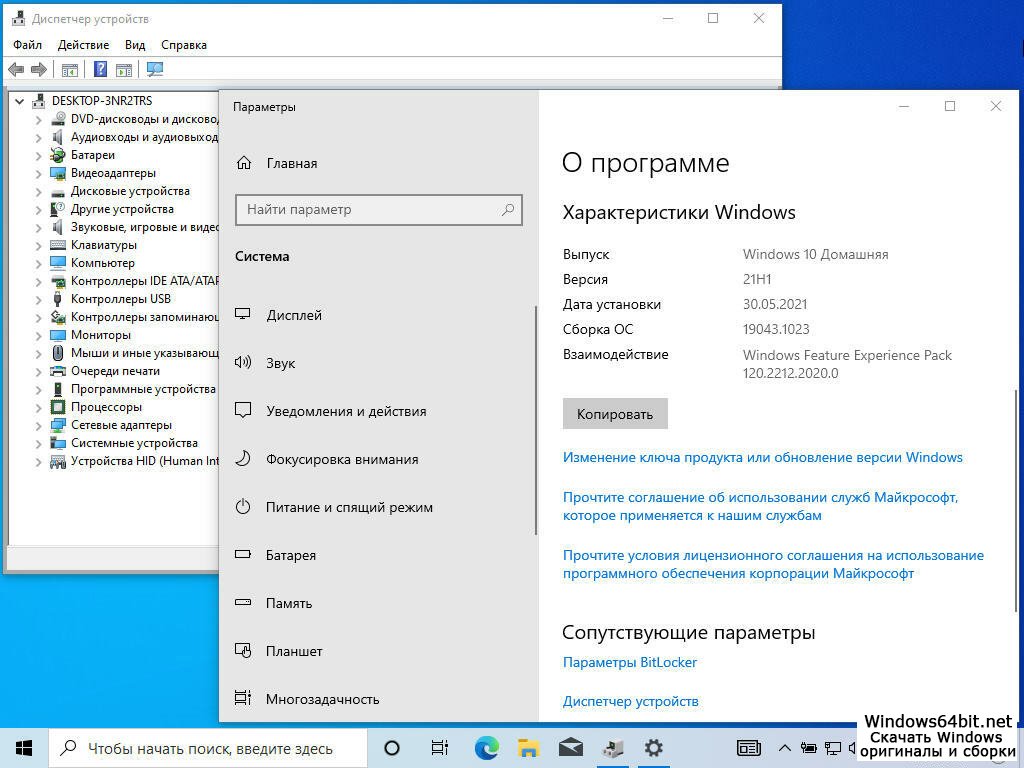This screenshot has width=1024, height=768.
Task: Click the Scan for hardware changes toolbar icon
Action: point(155,69)
